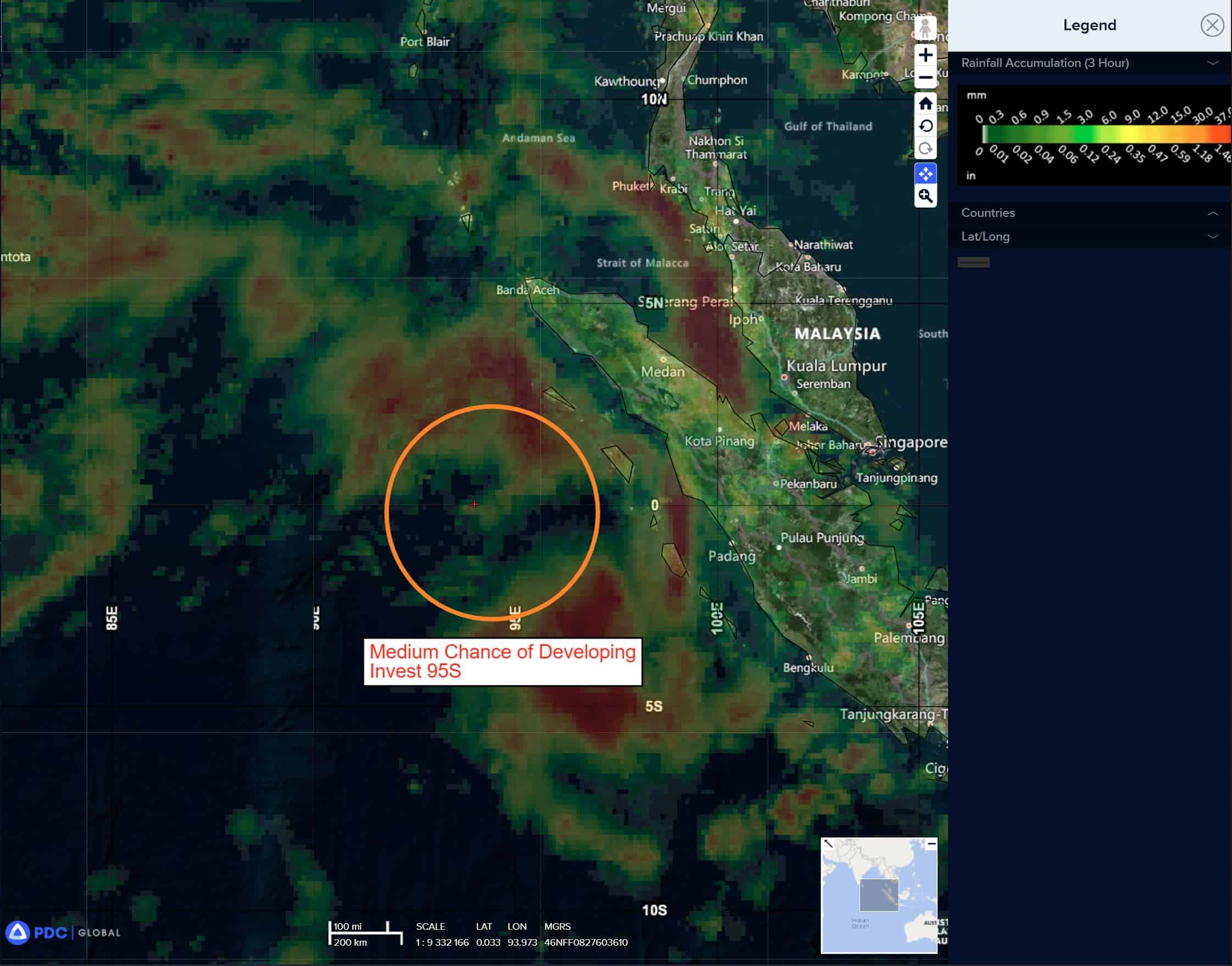Click the overview map extent rectangle
1232x966 pixels.
tap(878, 895)
